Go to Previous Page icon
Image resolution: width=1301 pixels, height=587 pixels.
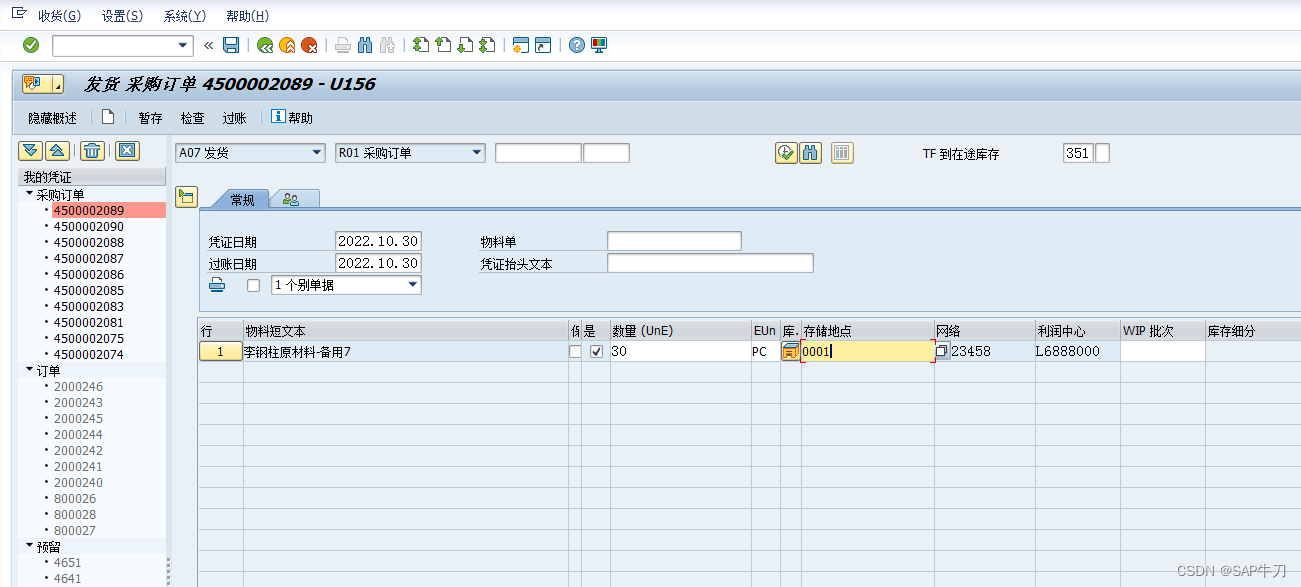pos(443,45)
